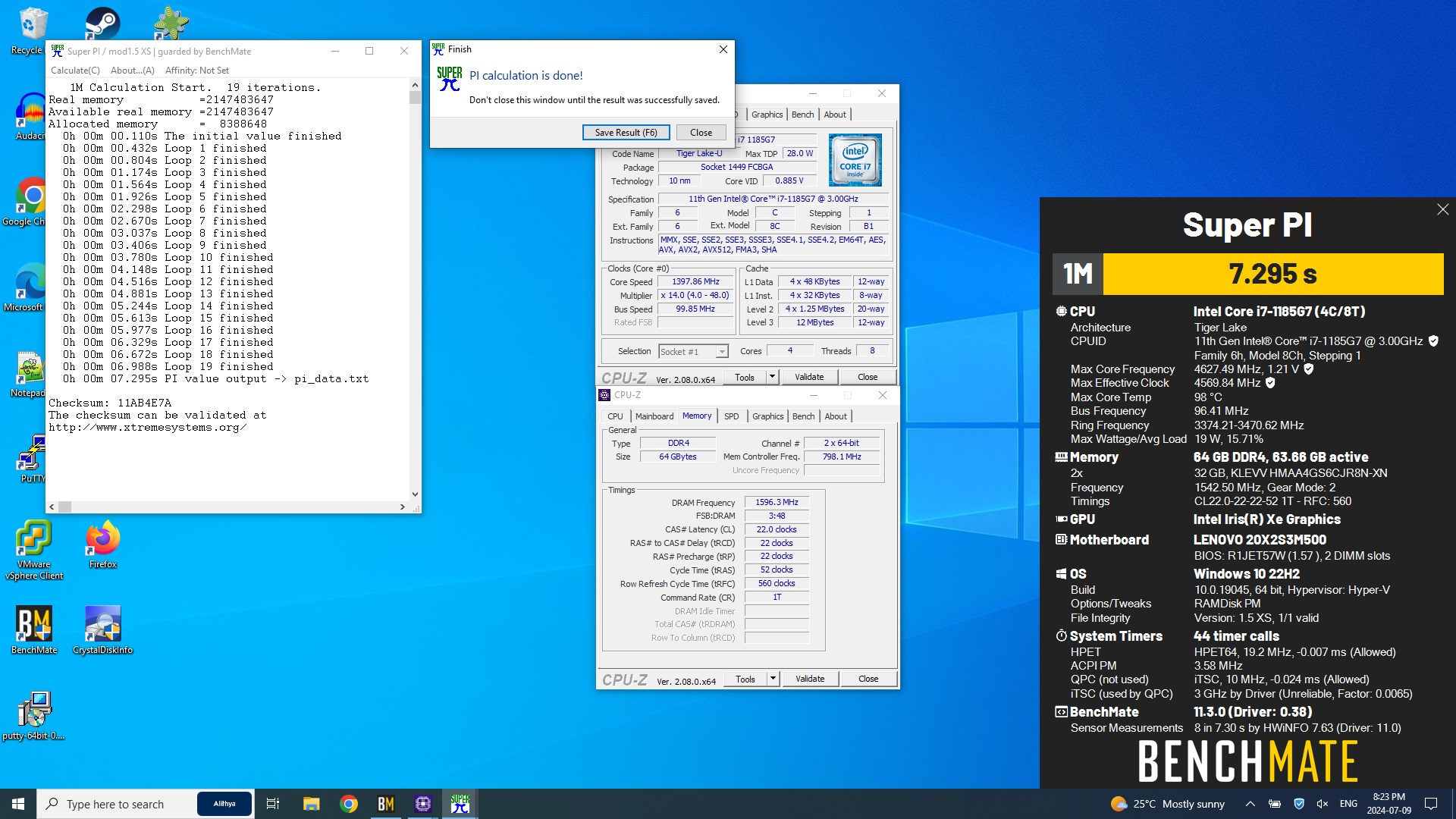
Task: Open File Explorer from taskbar
Action: coord(312,804)
